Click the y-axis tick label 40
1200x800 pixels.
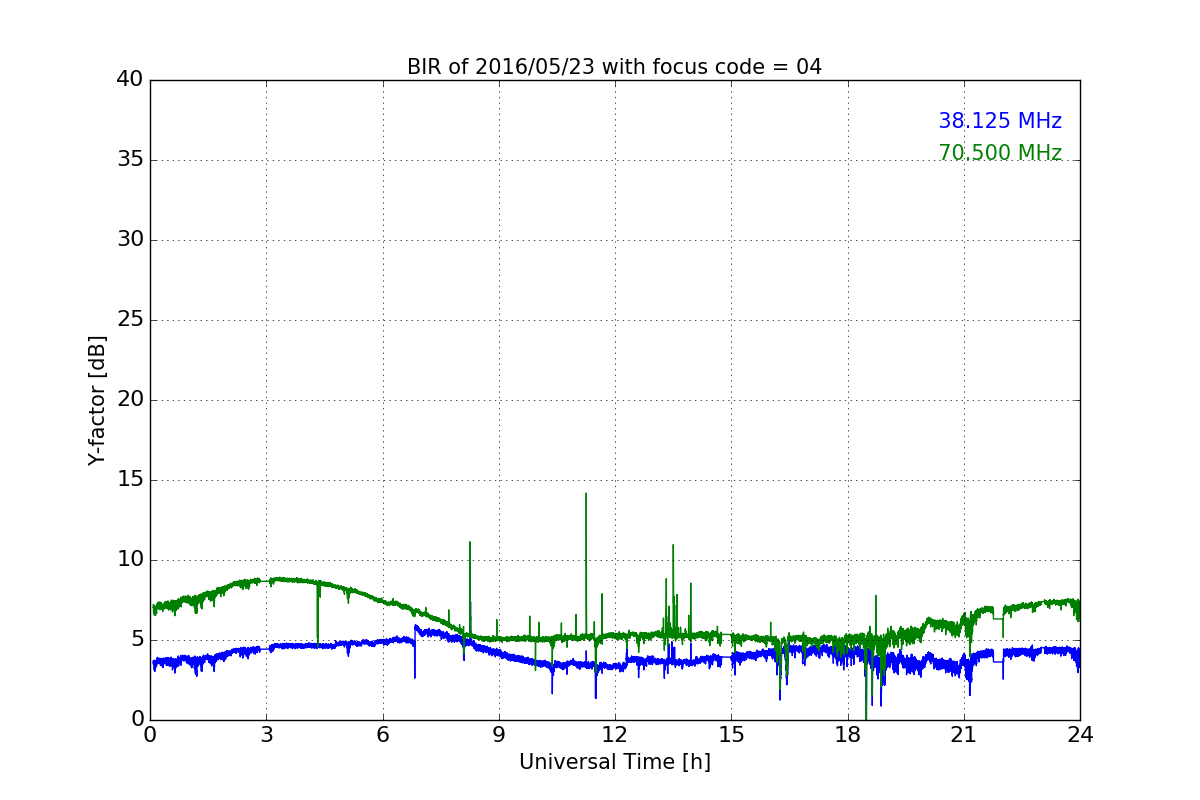[130, 80]
